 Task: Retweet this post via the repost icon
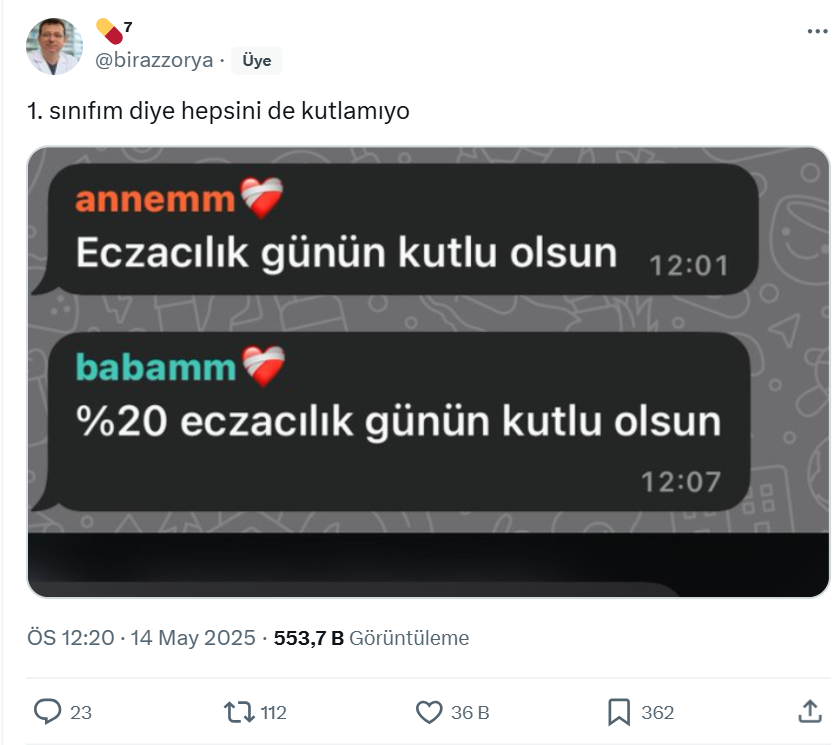click(x=239, y=712)
